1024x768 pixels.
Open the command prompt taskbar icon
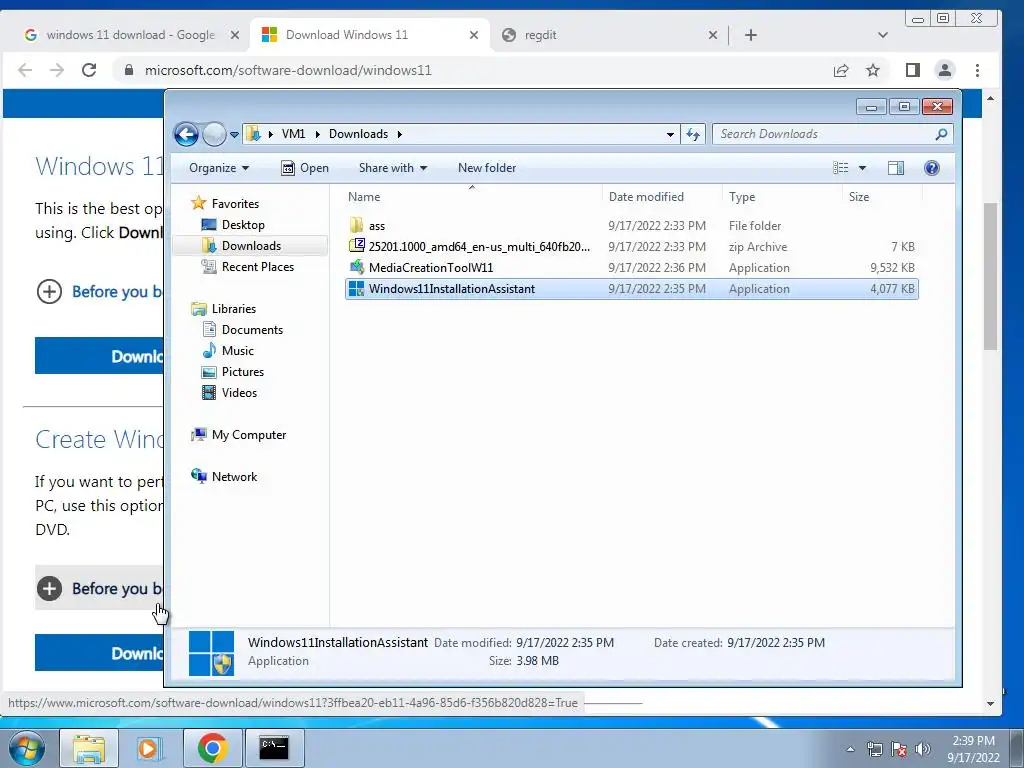click(274, 748)
